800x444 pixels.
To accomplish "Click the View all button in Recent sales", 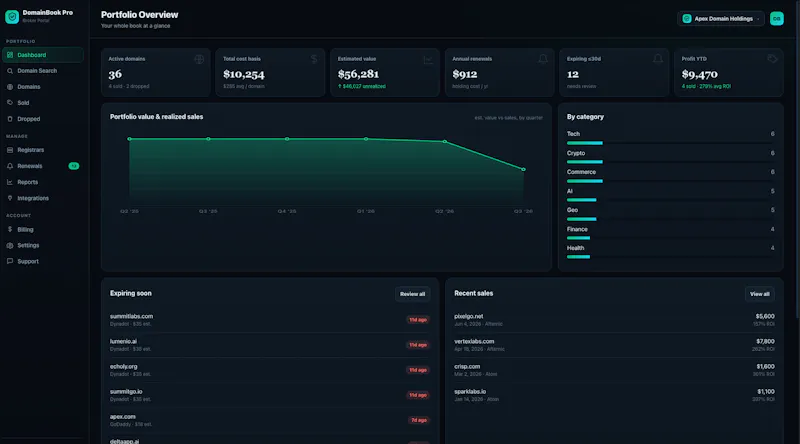I will point(760,294).
